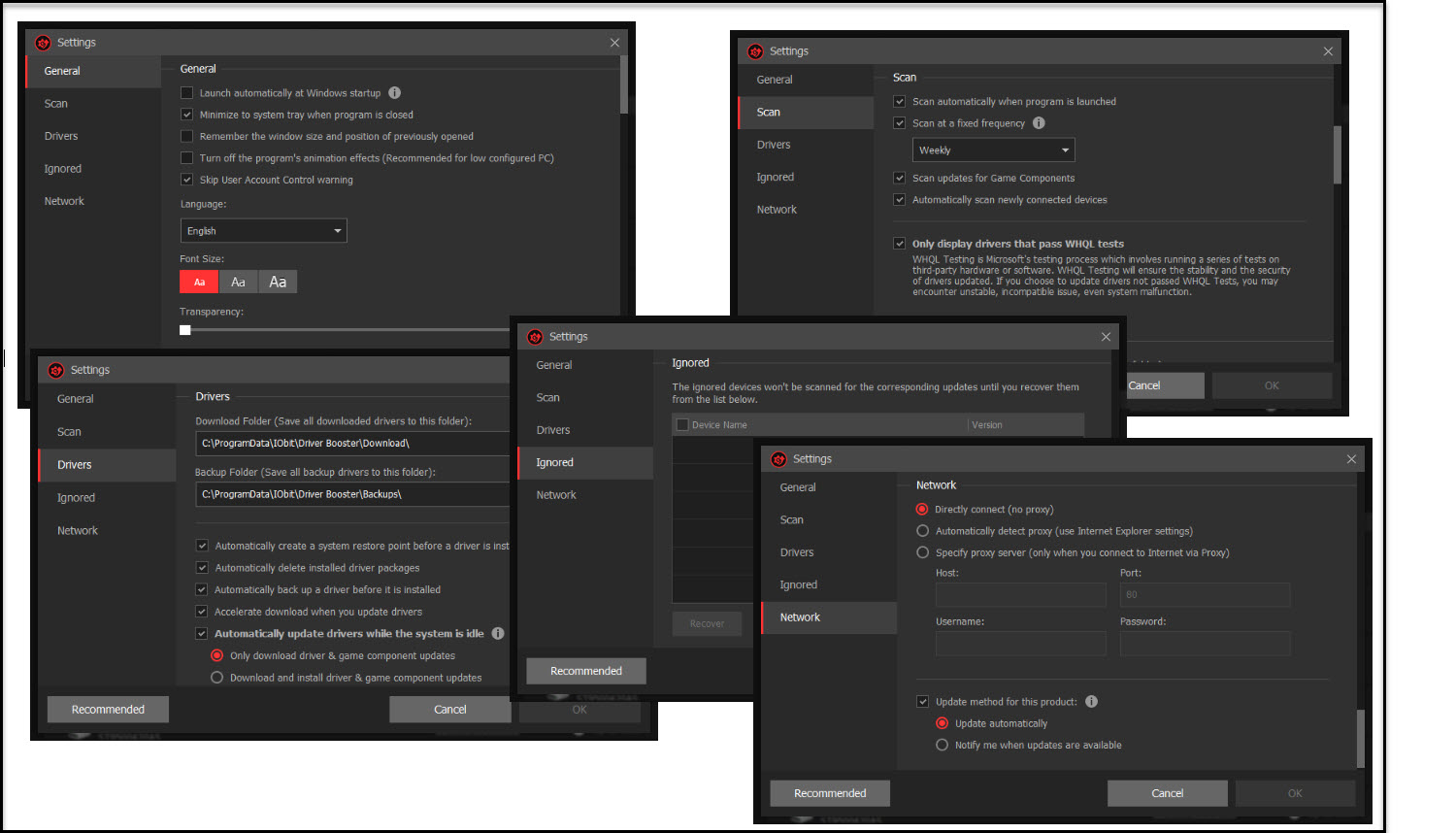The height and width of the screenshot is (833, 1456).
Task: Toggle Scan automatically when program is launched
Action: (x=899, y=102)
